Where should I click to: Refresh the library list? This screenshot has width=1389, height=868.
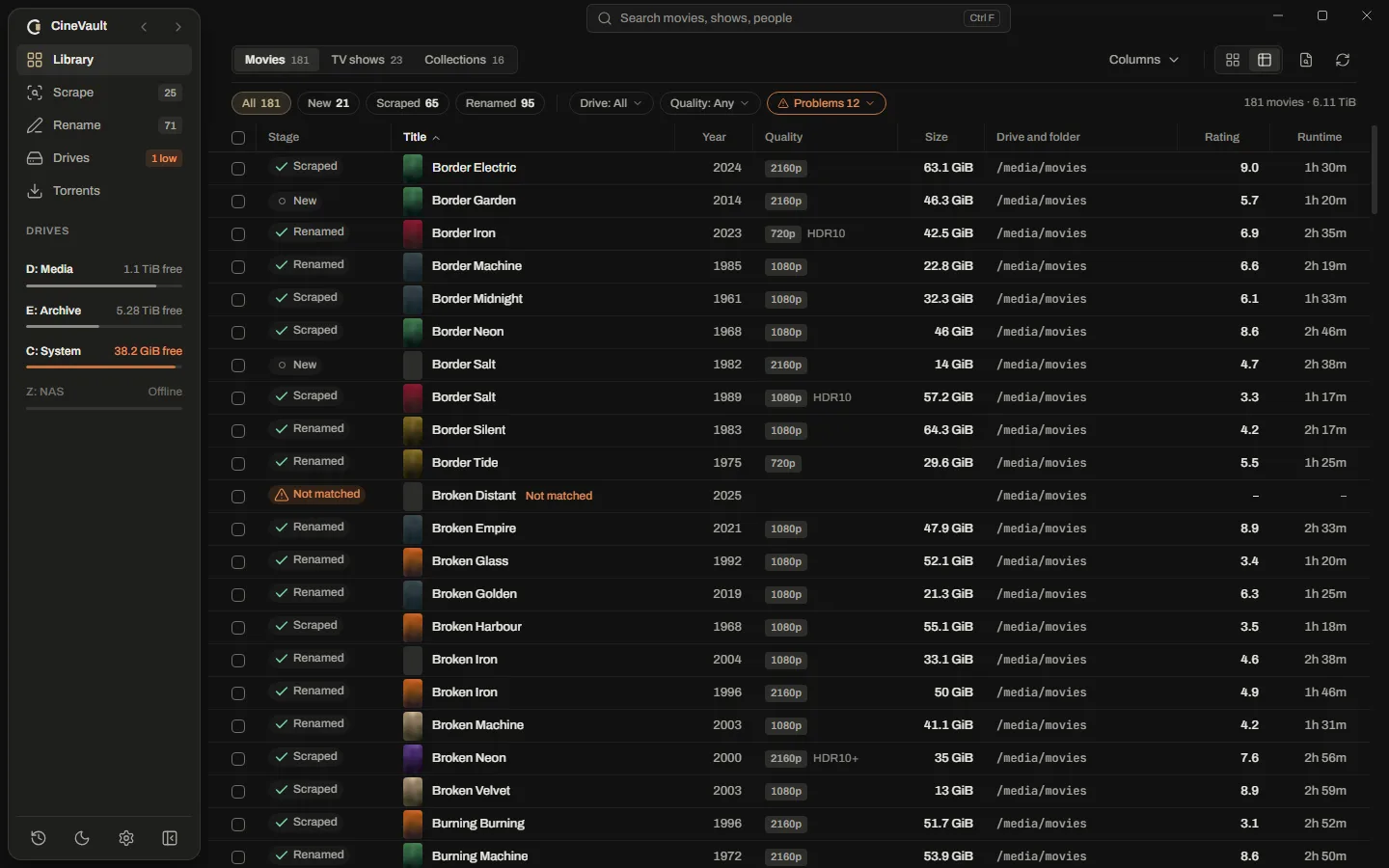(1343, 60)
